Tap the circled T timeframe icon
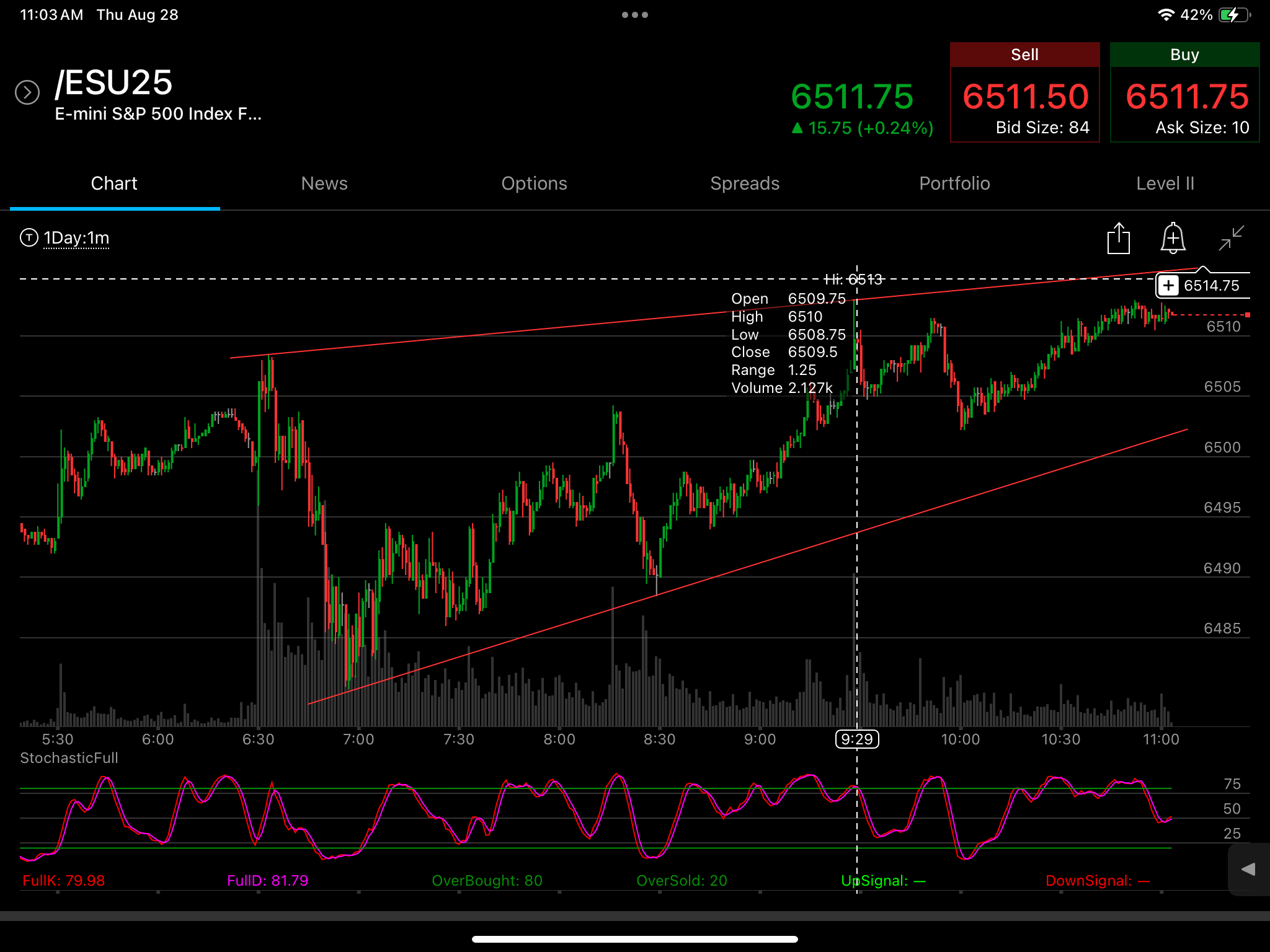The image size is (1270, 952). click(29, 237)
